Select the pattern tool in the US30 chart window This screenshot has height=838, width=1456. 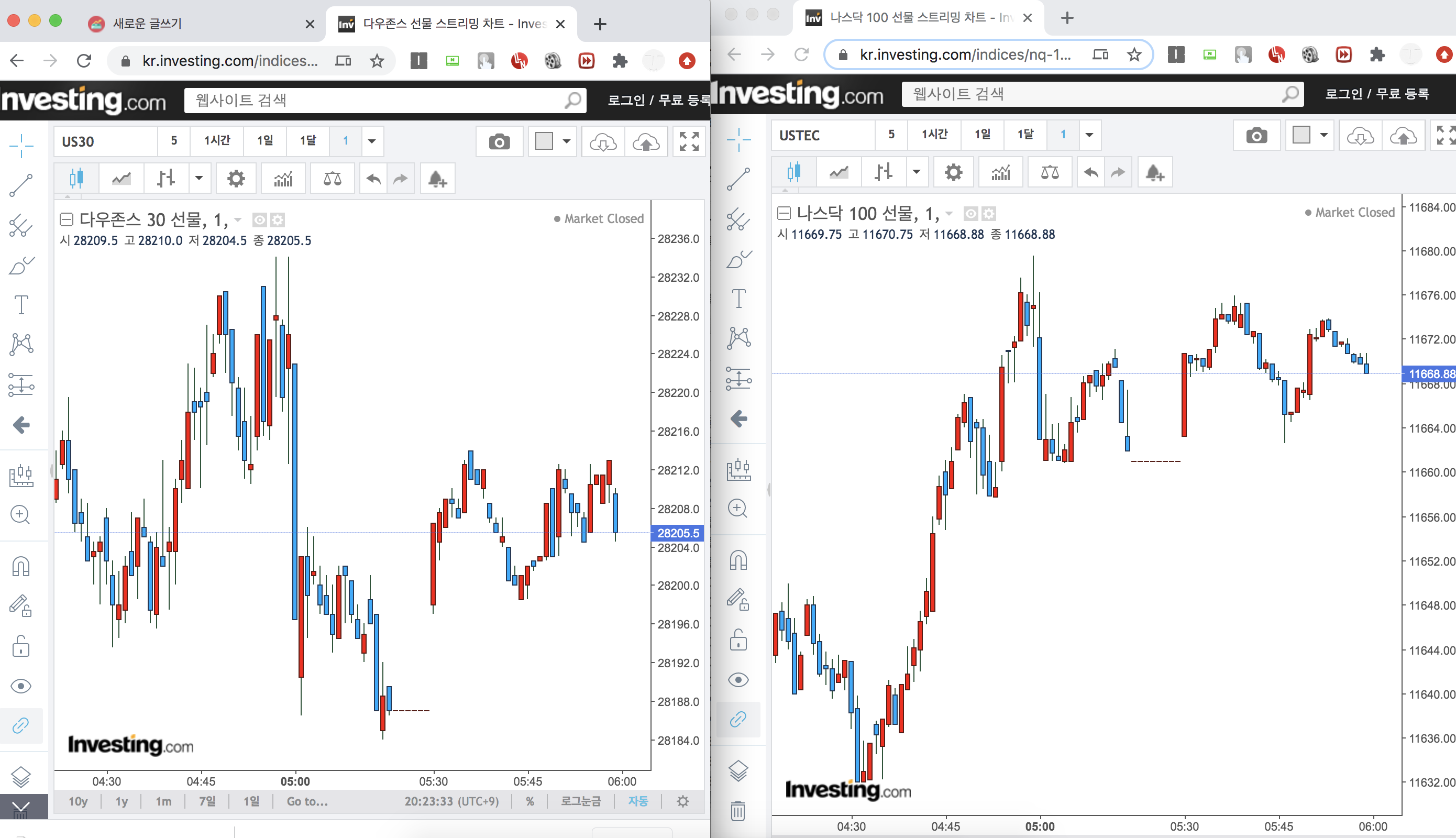(x=21, y=344)
